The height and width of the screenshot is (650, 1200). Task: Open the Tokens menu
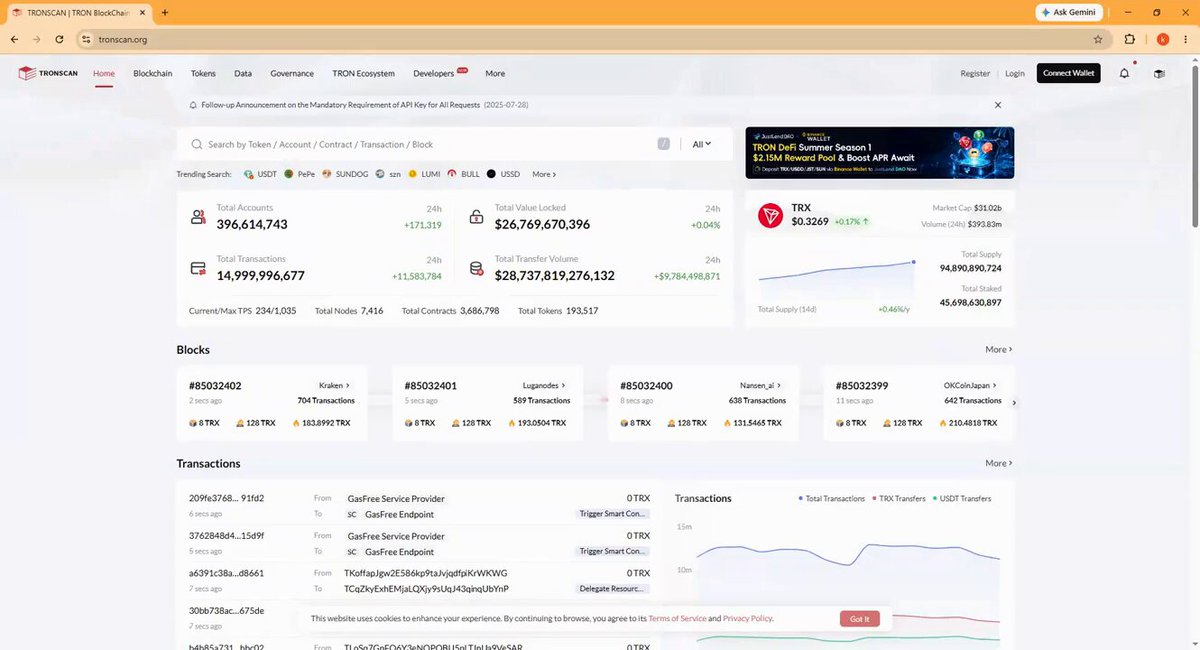203,73
